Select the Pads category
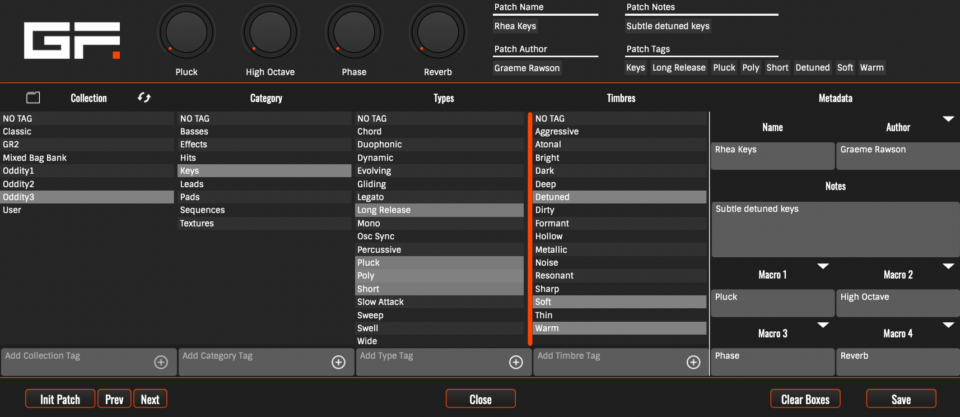 pyautogui.click(x=264, y=197)
